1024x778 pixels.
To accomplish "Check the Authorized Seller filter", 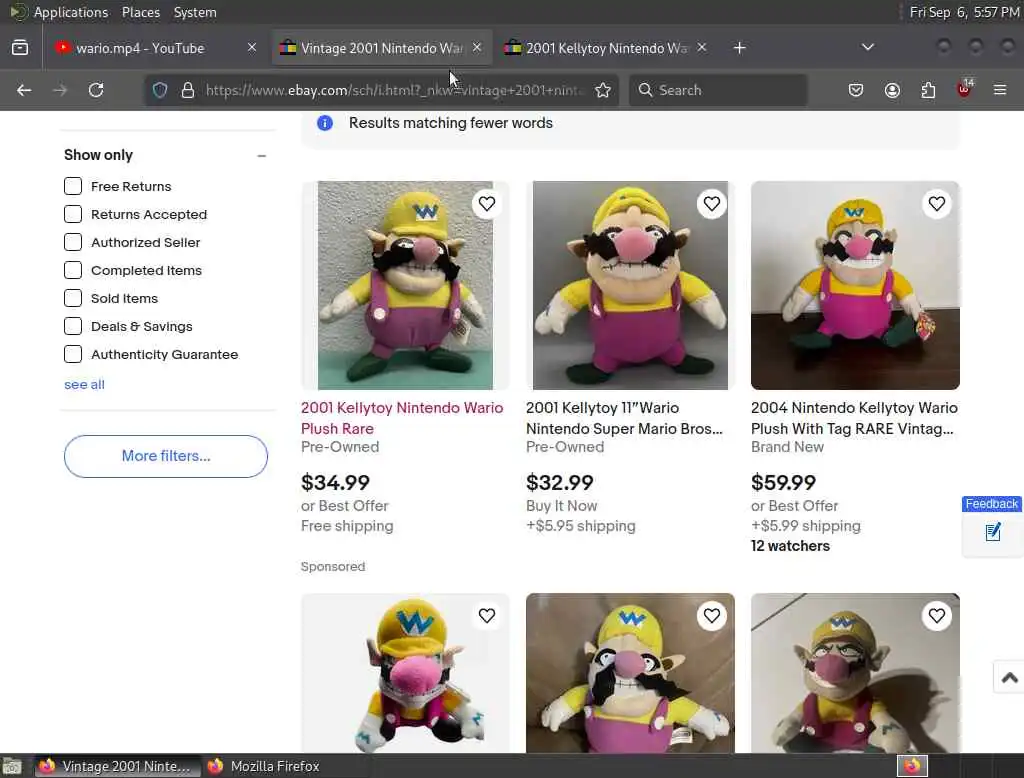I will click(73, 242).
